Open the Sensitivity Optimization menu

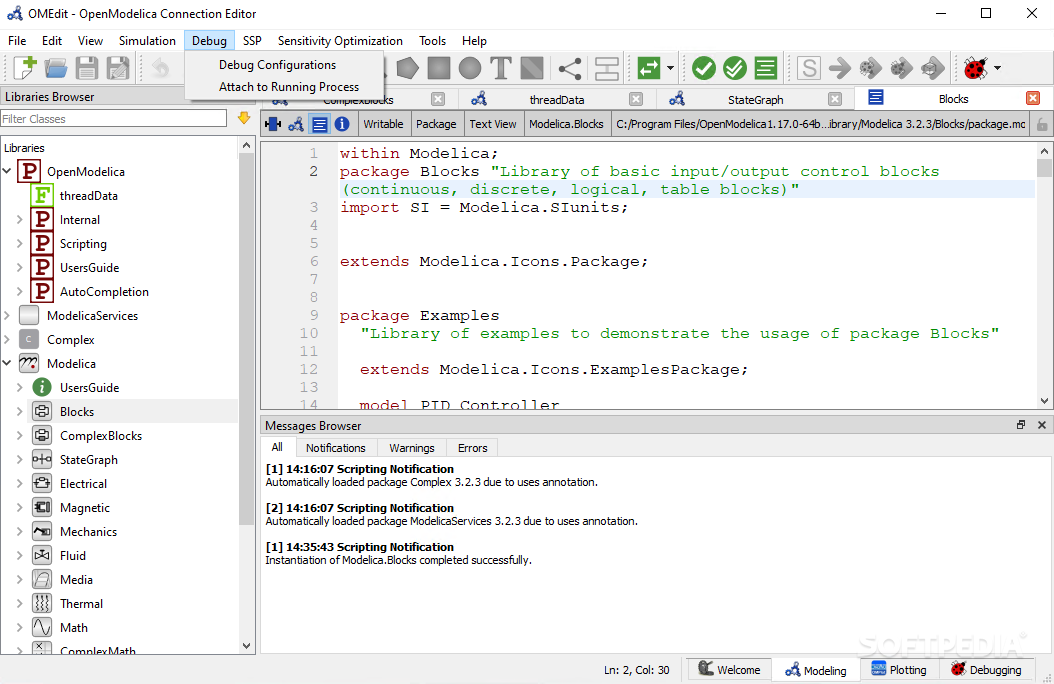click(x=340, y=40)
